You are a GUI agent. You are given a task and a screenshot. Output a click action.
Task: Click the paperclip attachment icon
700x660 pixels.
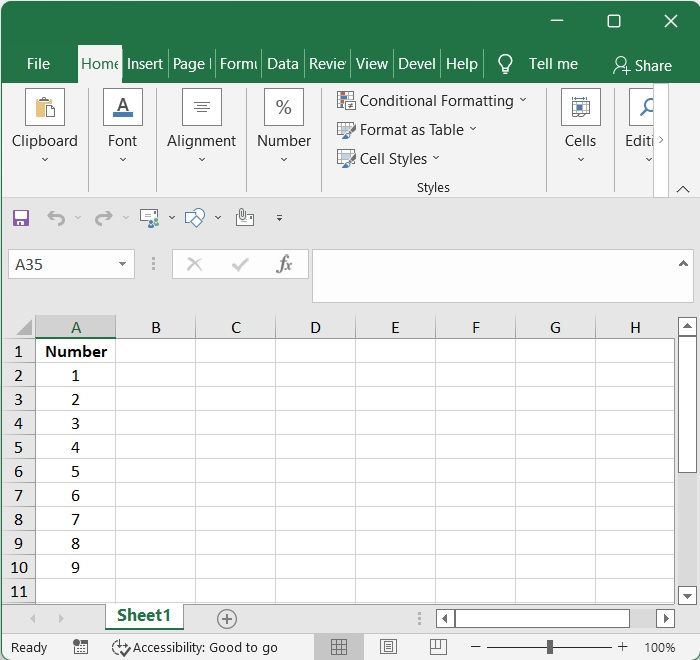click(244, 217)
